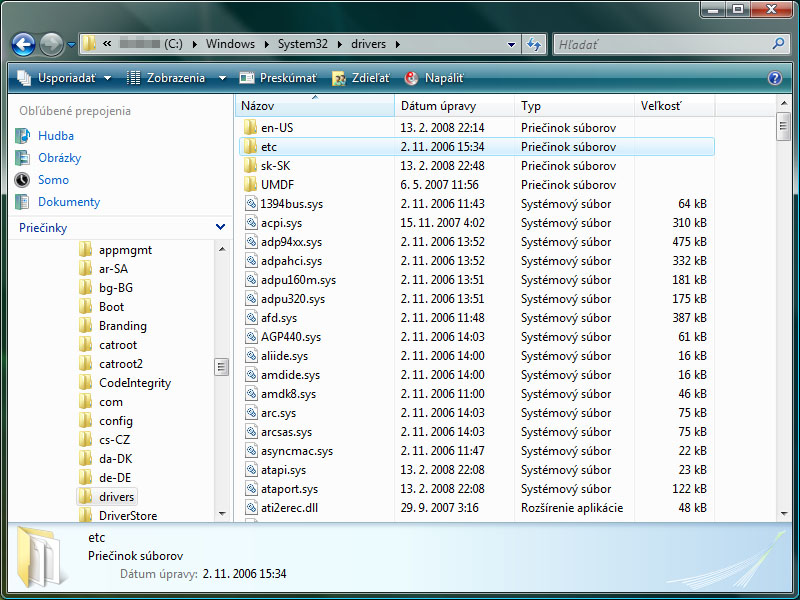Screen dimensions: 800x600
Task: Click the greyed Forward arrow button
Action: click(52, 44)
